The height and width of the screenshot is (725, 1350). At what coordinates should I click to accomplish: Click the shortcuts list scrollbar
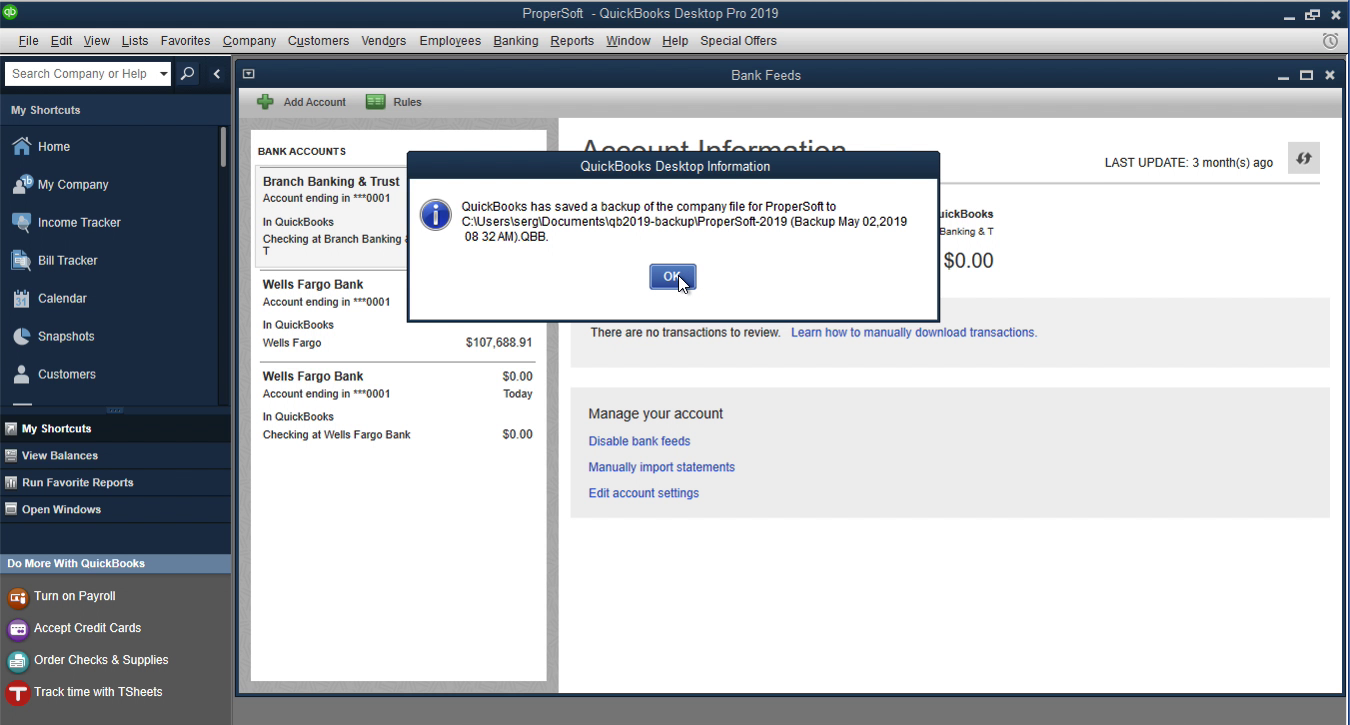223,147
